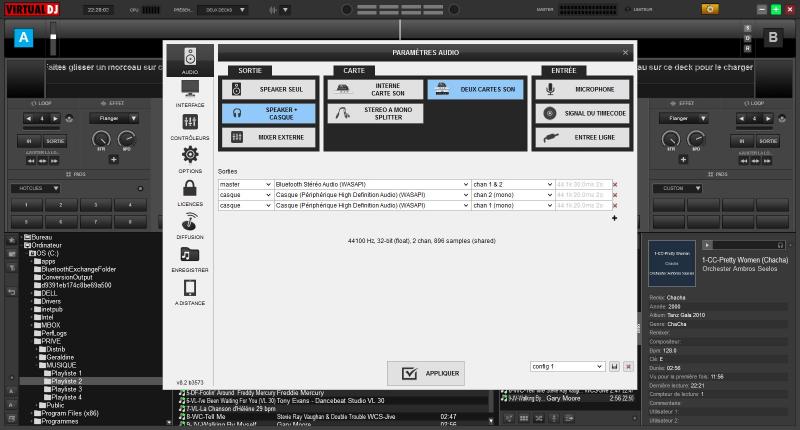Click left deck loop IN button
The width and height of the screenshot is (800, 430).
(x=29, y=141)
